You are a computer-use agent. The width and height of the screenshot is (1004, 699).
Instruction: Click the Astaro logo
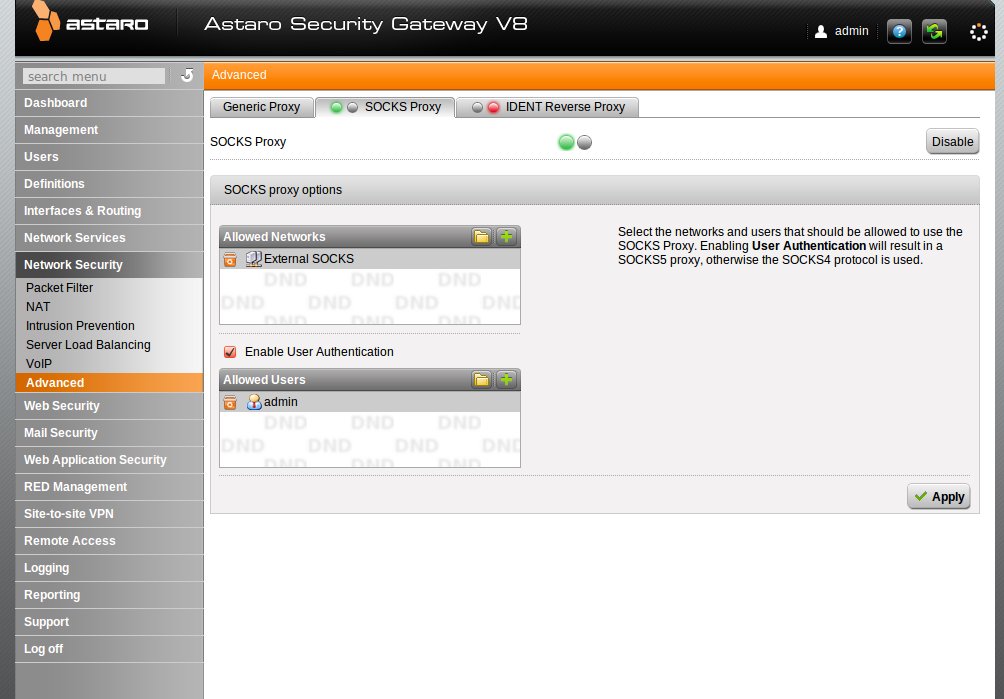[x=90, y=22]
